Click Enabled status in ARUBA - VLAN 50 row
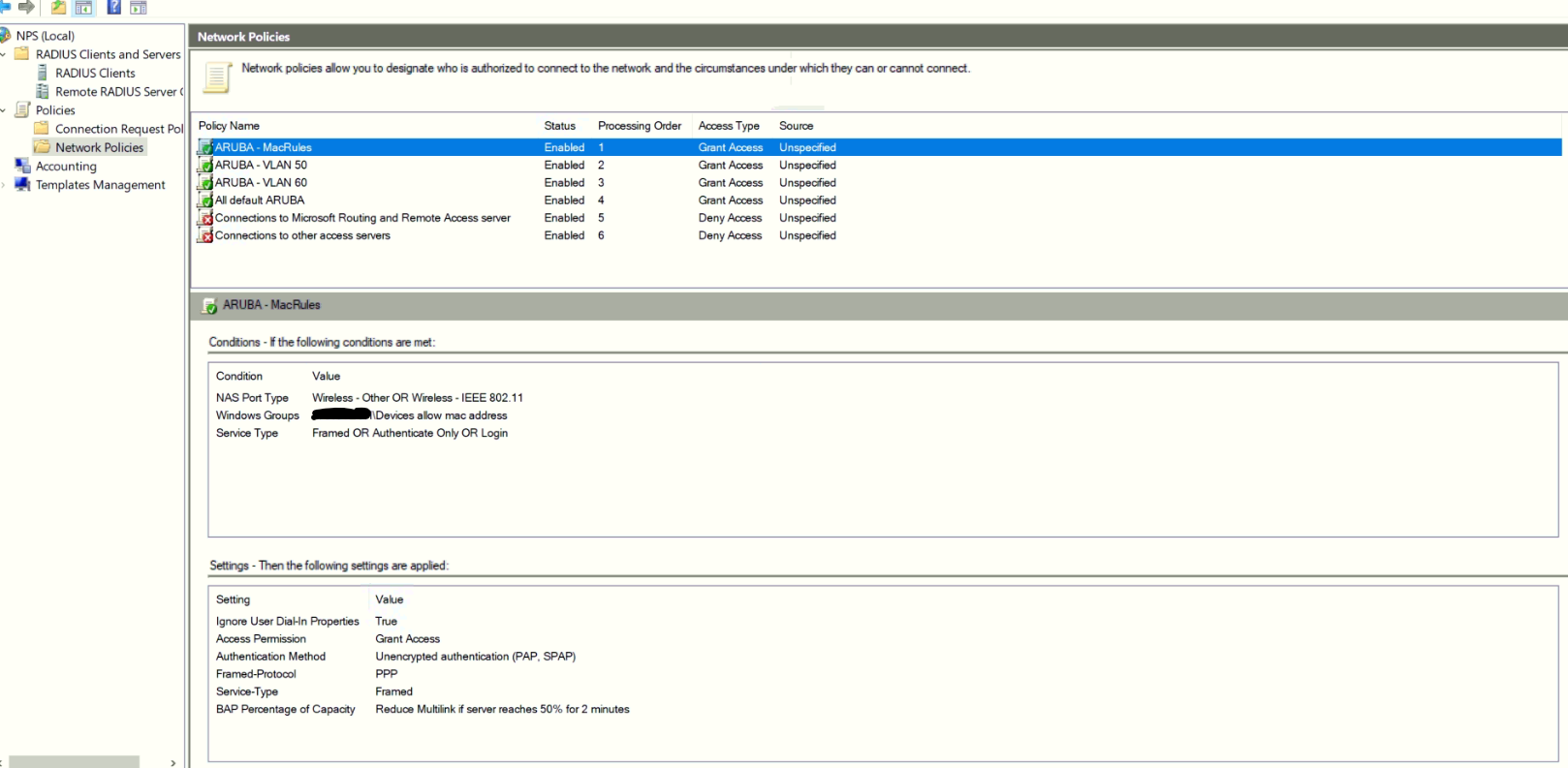 564,165
